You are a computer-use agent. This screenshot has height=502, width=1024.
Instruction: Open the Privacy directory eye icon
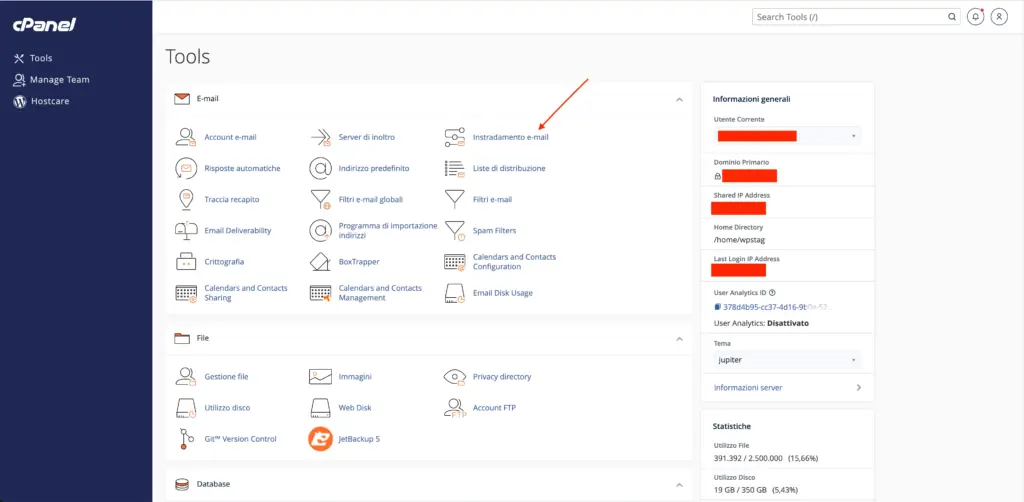(x=454, y=377)
